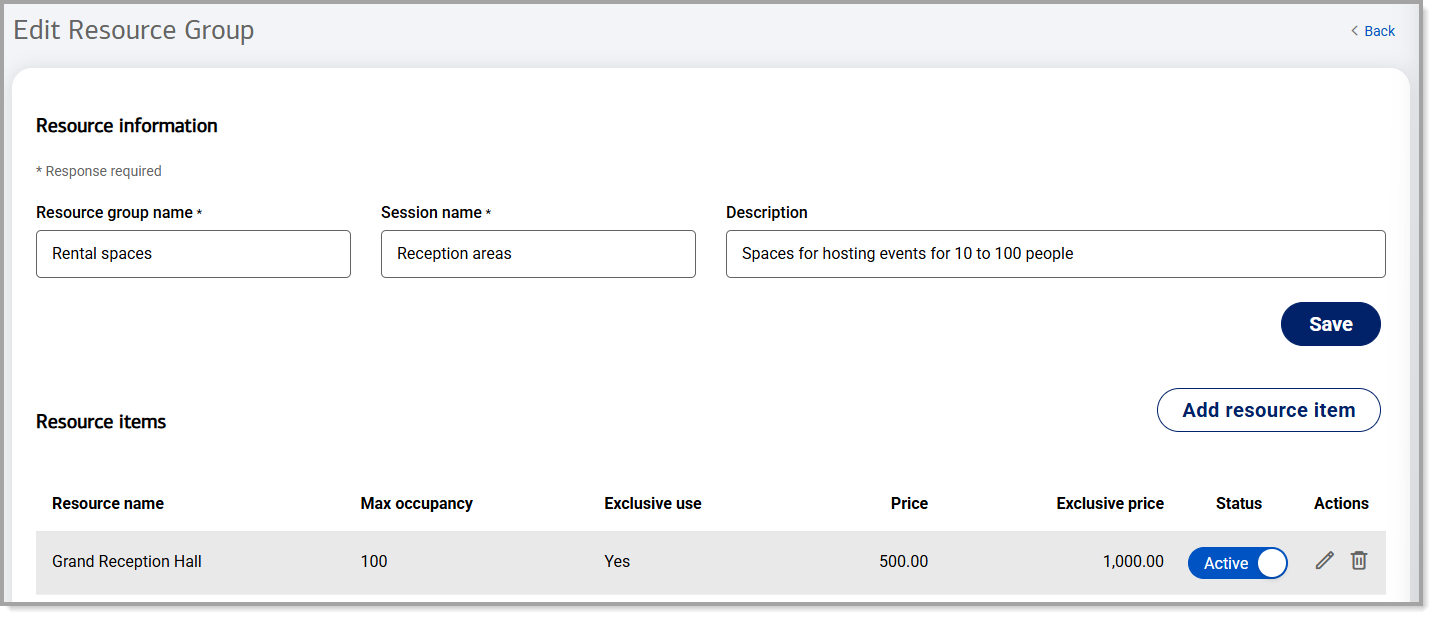Click the Resource name column header

pyautogui.click(x=108, y=504)
